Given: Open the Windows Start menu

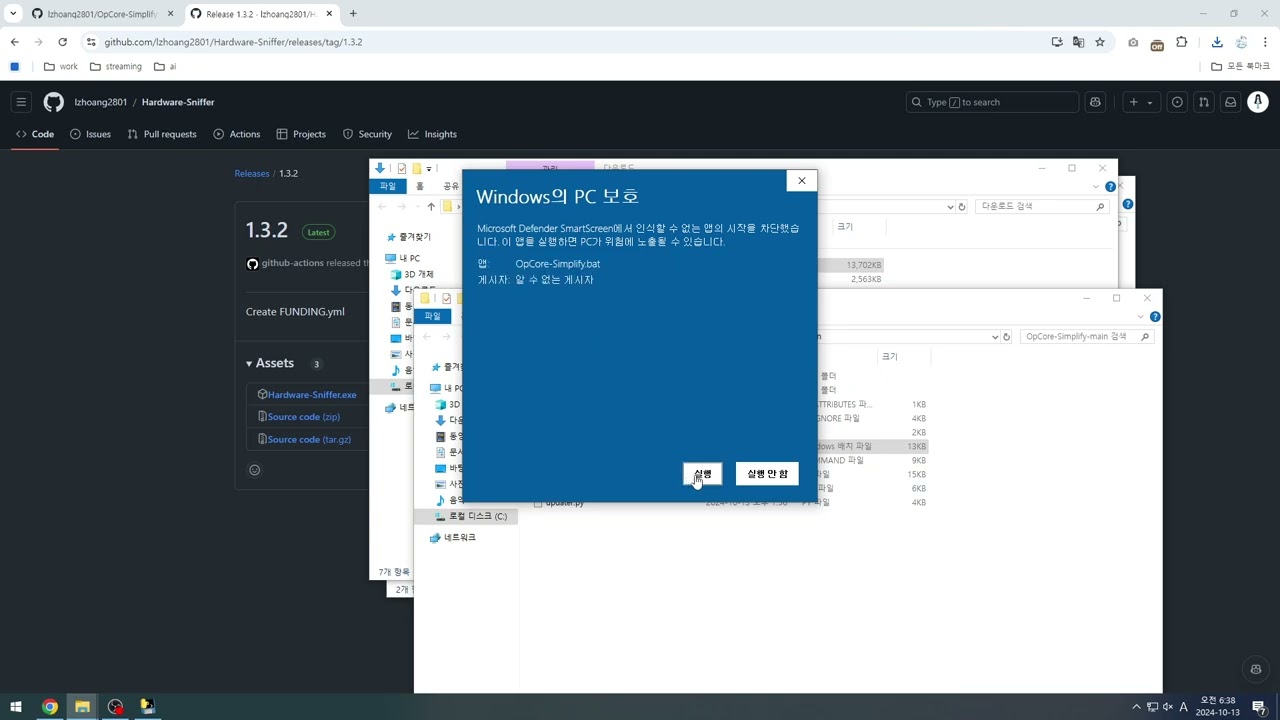Looking at the screenshot, I should pos(15,707).
